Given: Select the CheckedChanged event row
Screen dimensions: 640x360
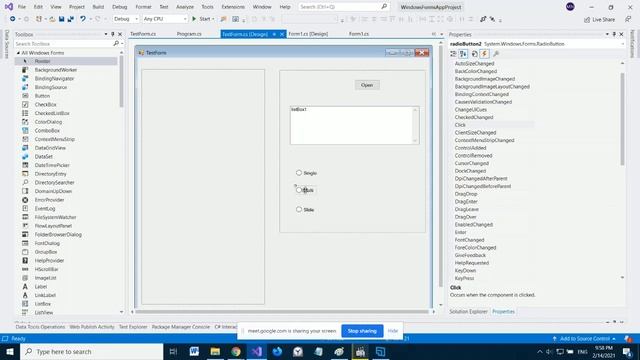Looking at the screenshot, I should (x=474, y=117).
